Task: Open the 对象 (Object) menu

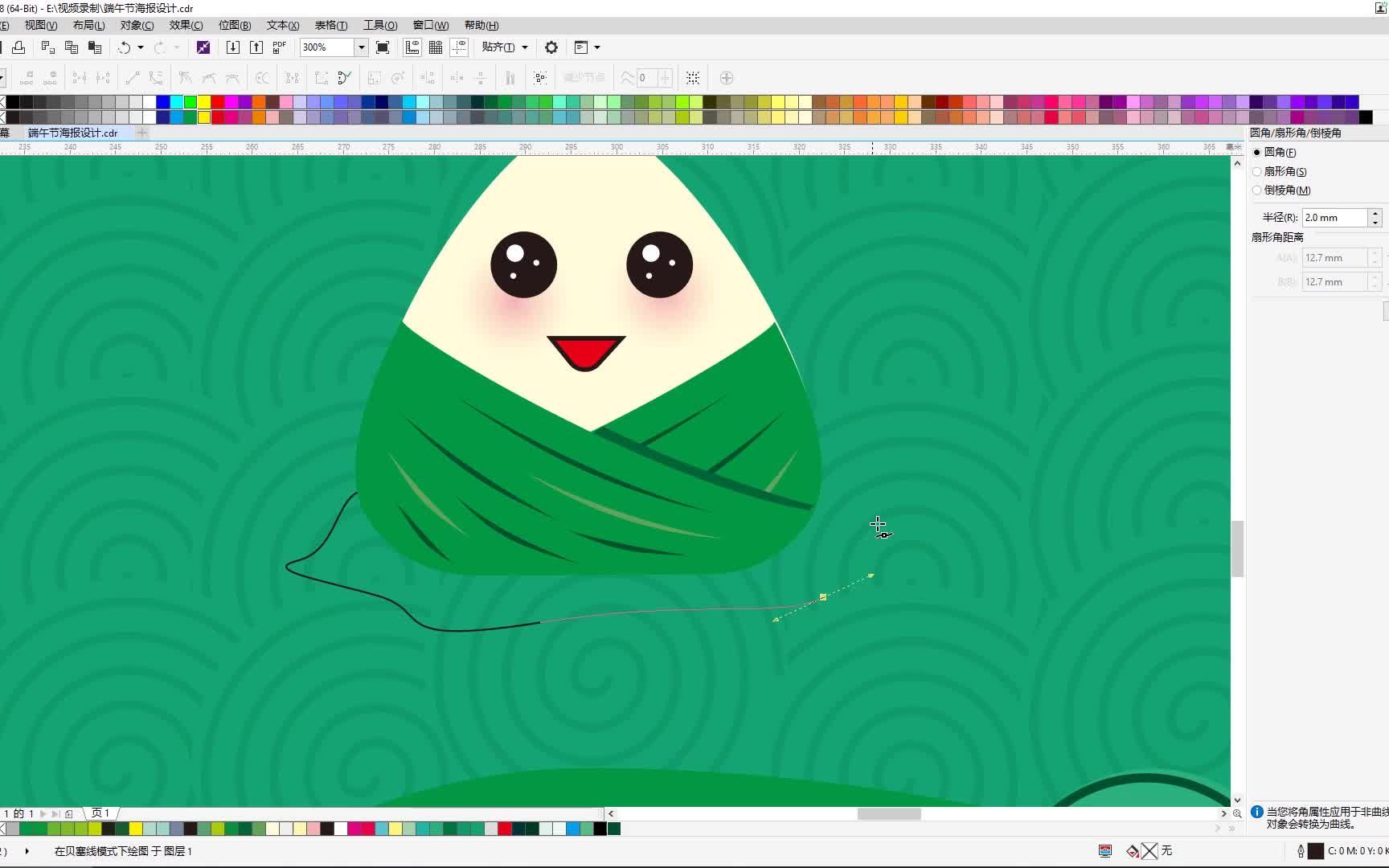Action: (137, 25)
